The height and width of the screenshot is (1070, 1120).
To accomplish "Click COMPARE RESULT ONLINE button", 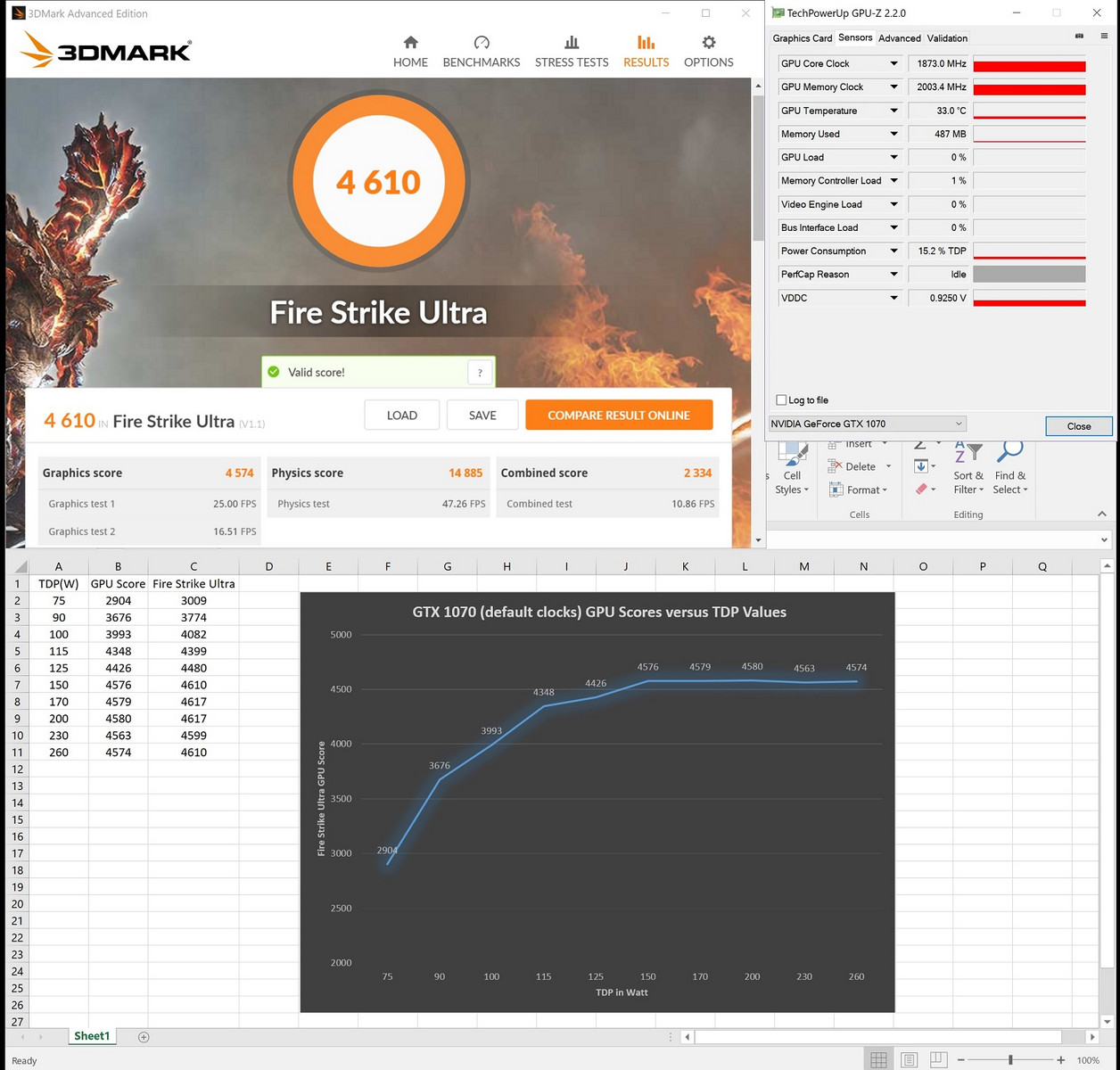I will click(619, 415).
